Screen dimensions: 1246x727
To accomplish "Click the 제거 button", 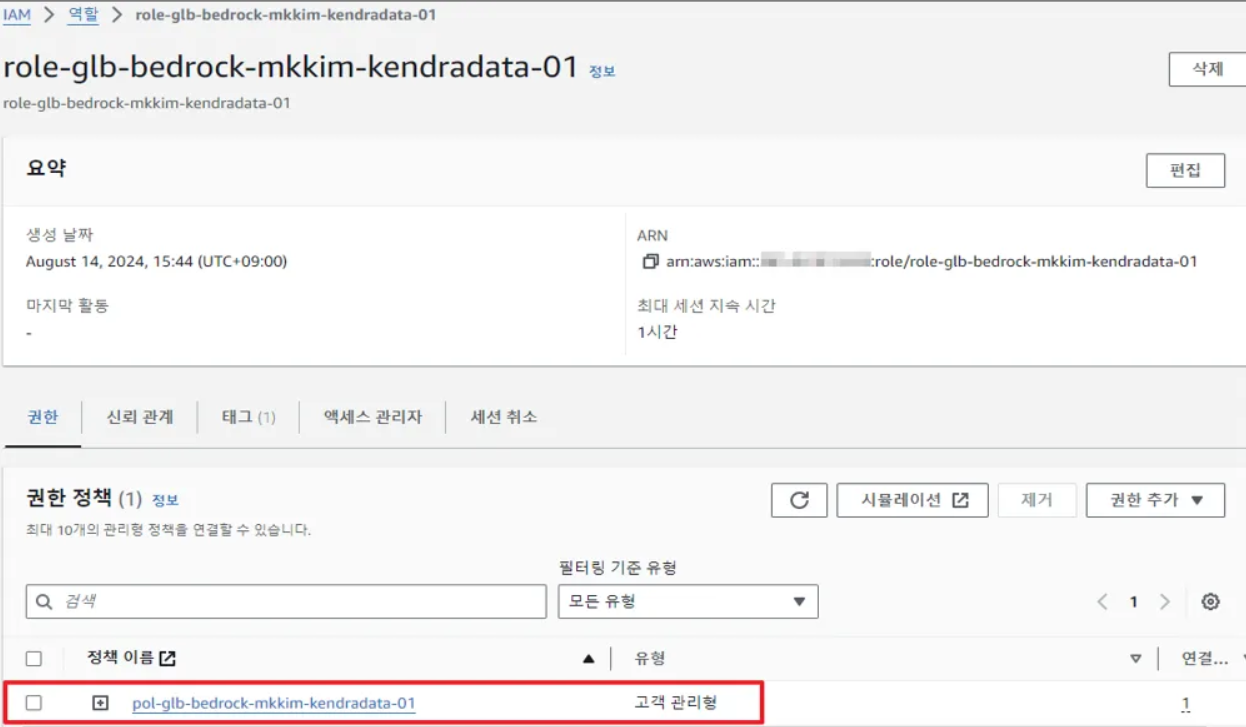I will click(x=1037, y=500).
